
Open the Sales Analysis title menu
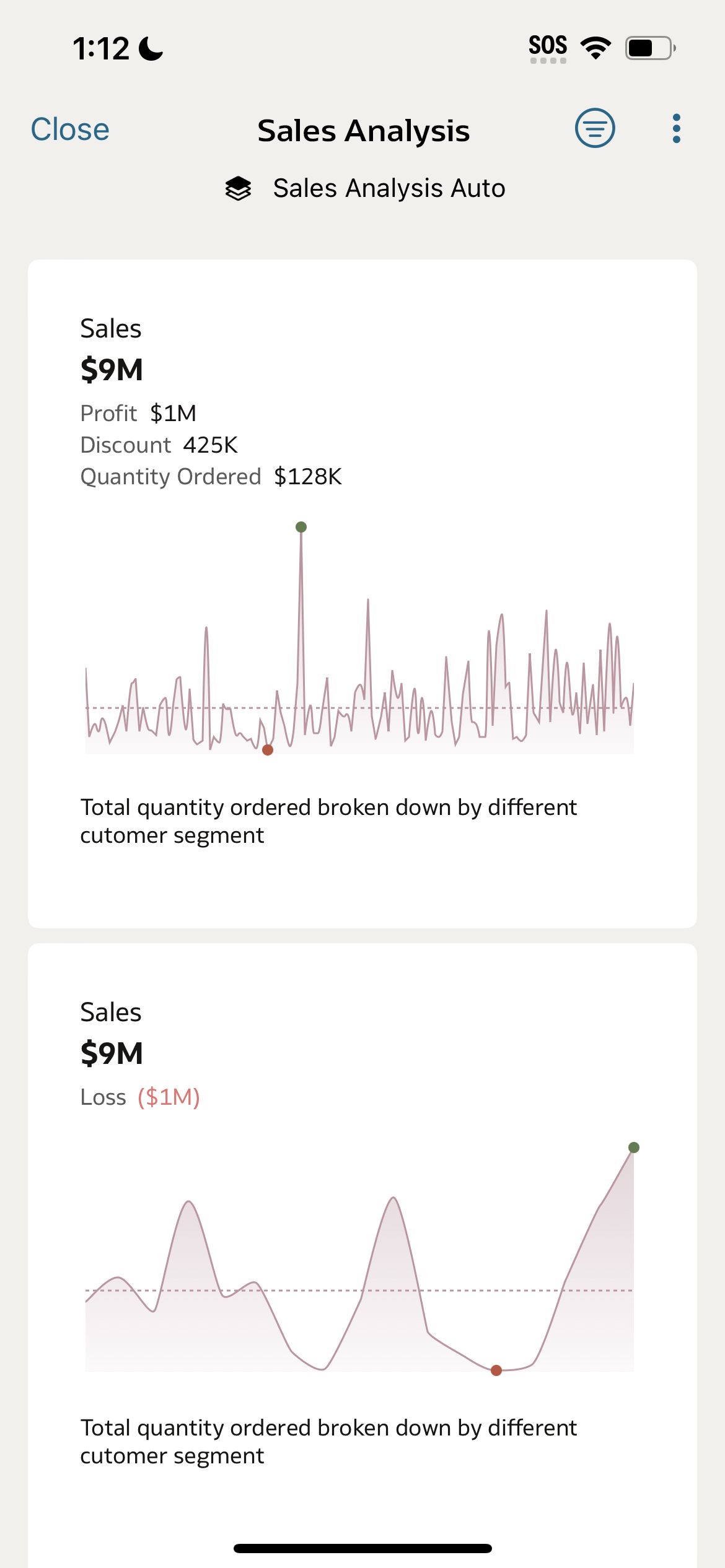[363, 130]
